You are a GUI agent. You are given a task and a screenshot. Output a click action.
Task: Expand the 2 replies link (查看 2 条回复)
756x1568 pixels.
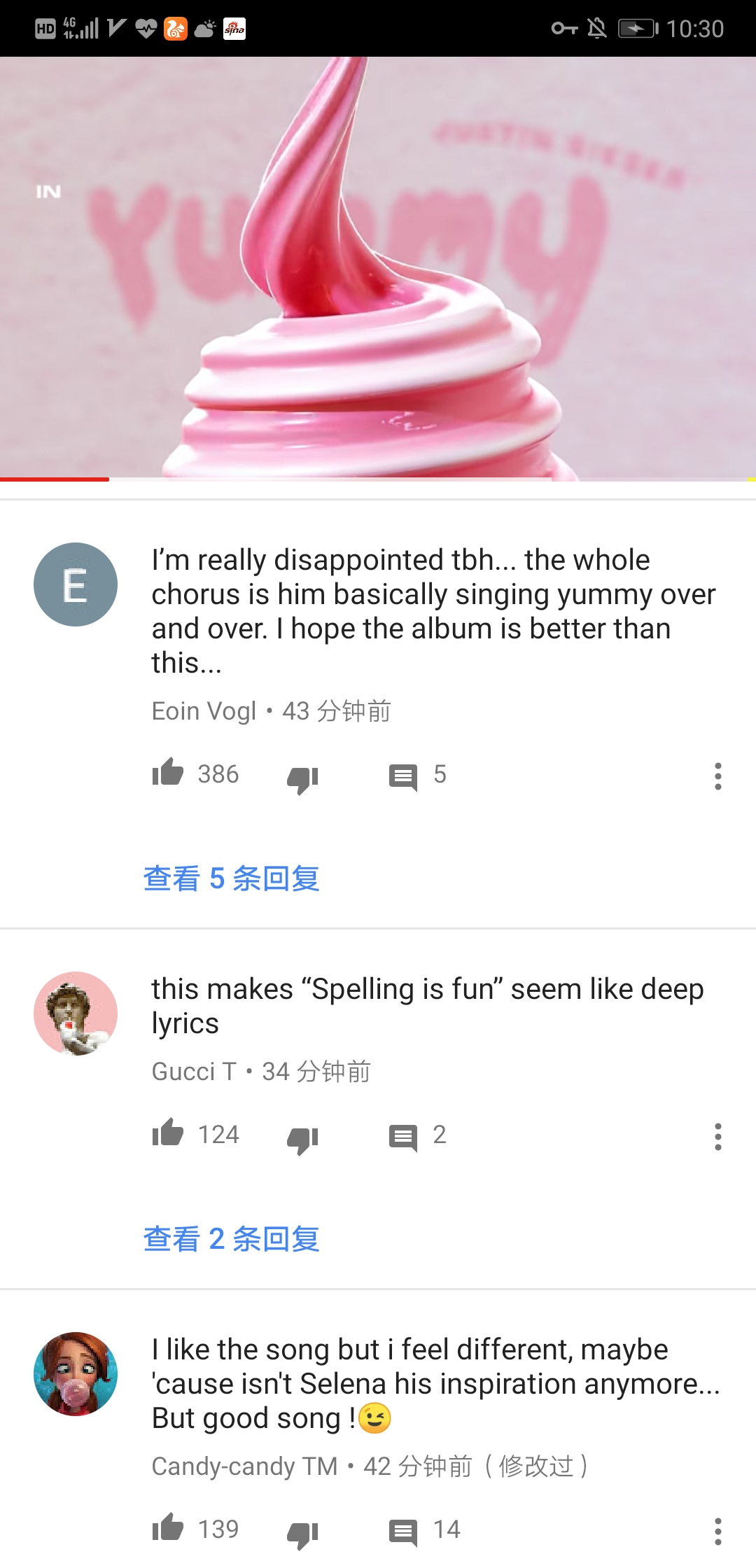coord(232,1238)
